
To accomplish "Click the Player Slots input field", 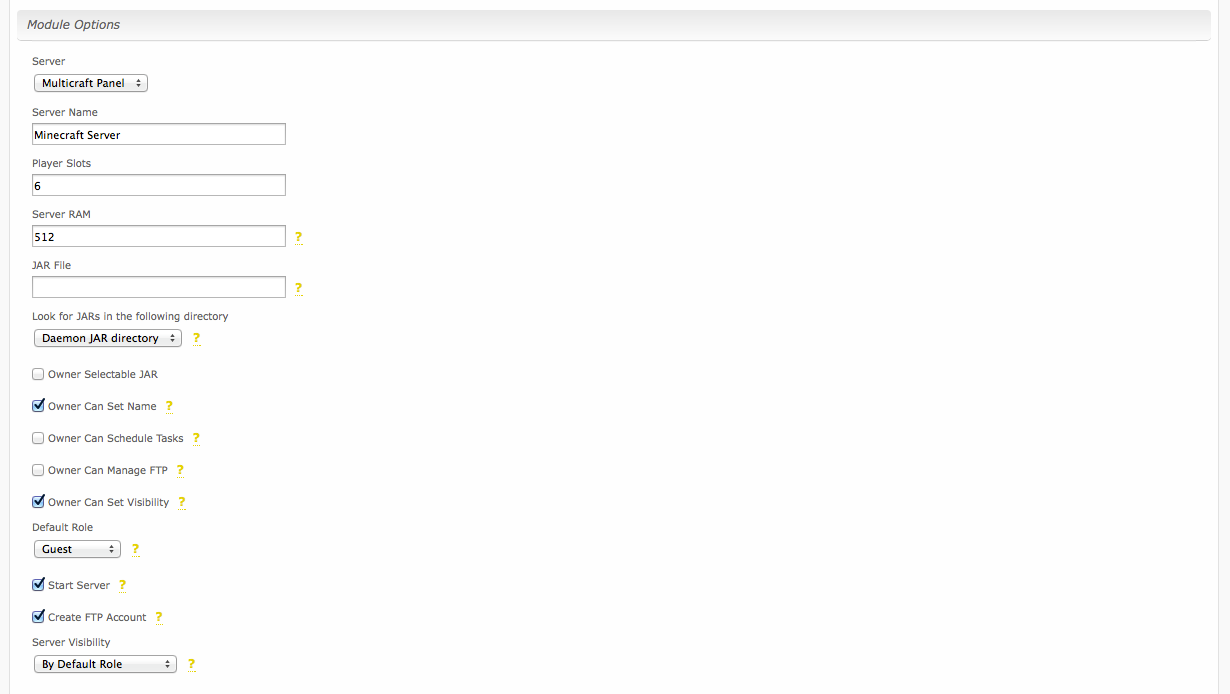I will (x=159, y=185).
